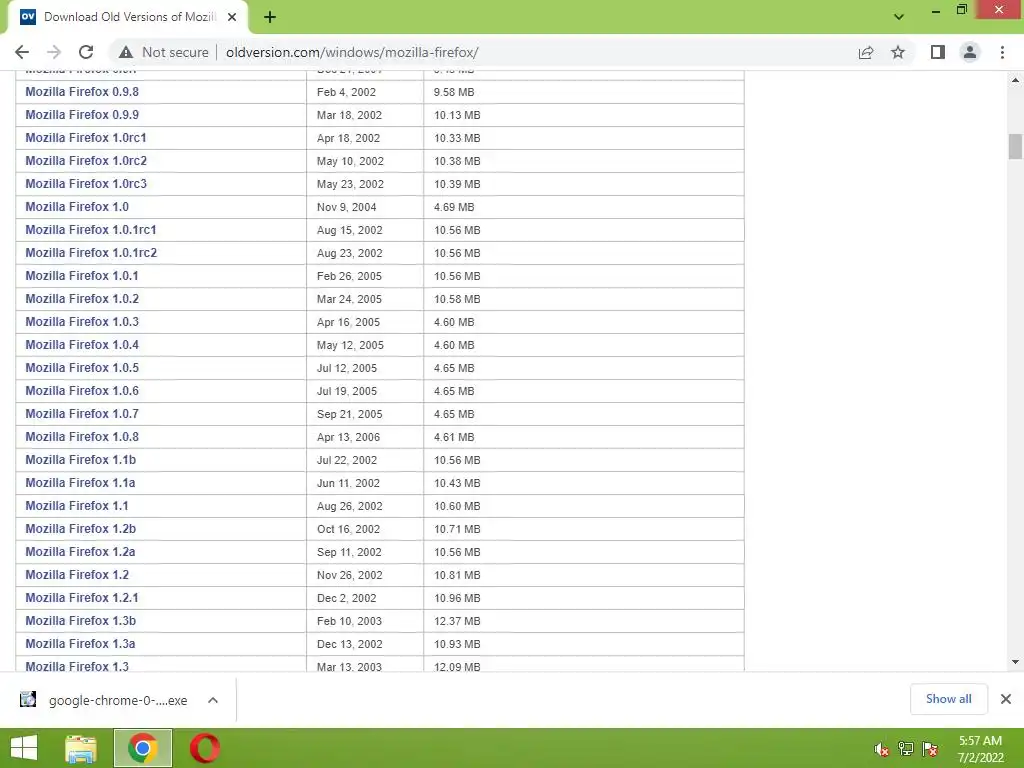
Task: Launch File Explorer from the taskbar
Action: click(81, 748)
